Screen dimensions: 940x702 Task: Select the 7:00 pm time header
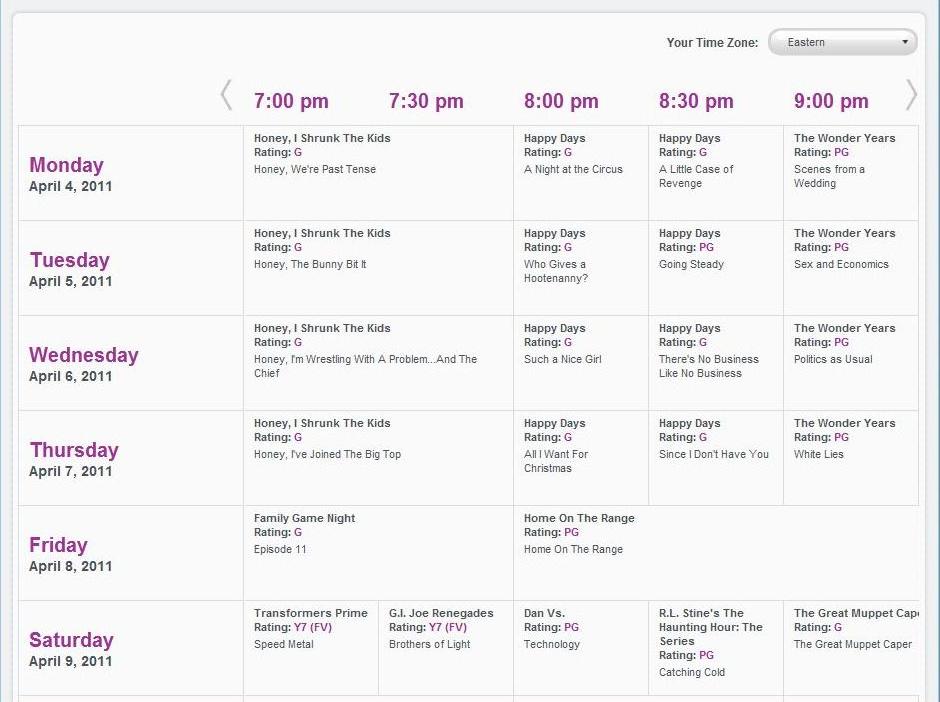[x=291, y=101]
